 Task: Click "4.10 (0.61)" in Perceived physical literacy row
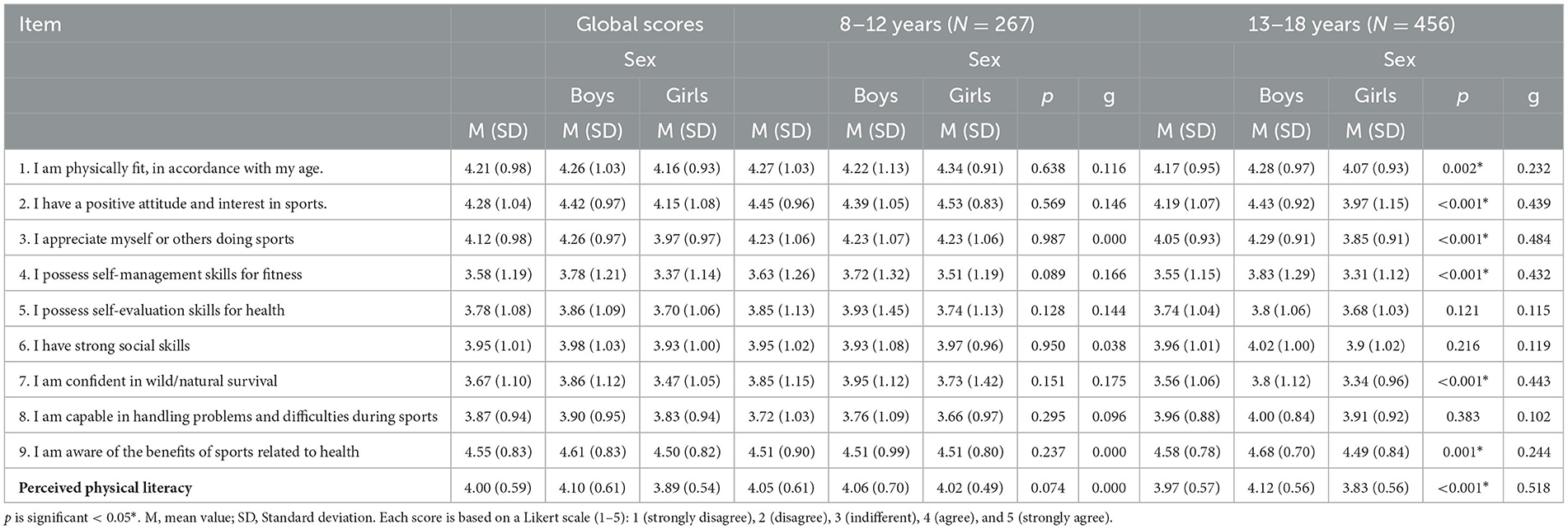point(592,488)
